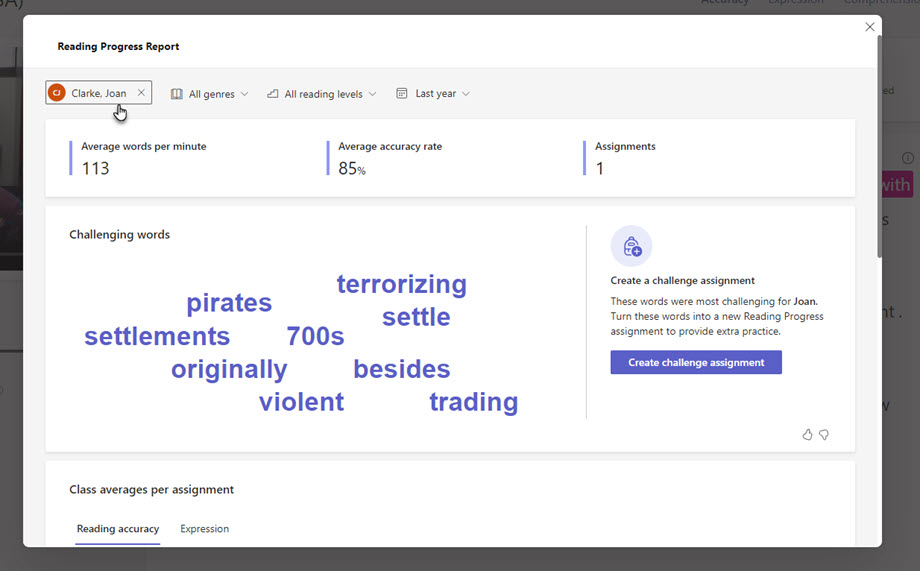Select the word "terrorizing" in word cloud
The height and width of the screenshot is (571, 920).
[x=402, y=285]
